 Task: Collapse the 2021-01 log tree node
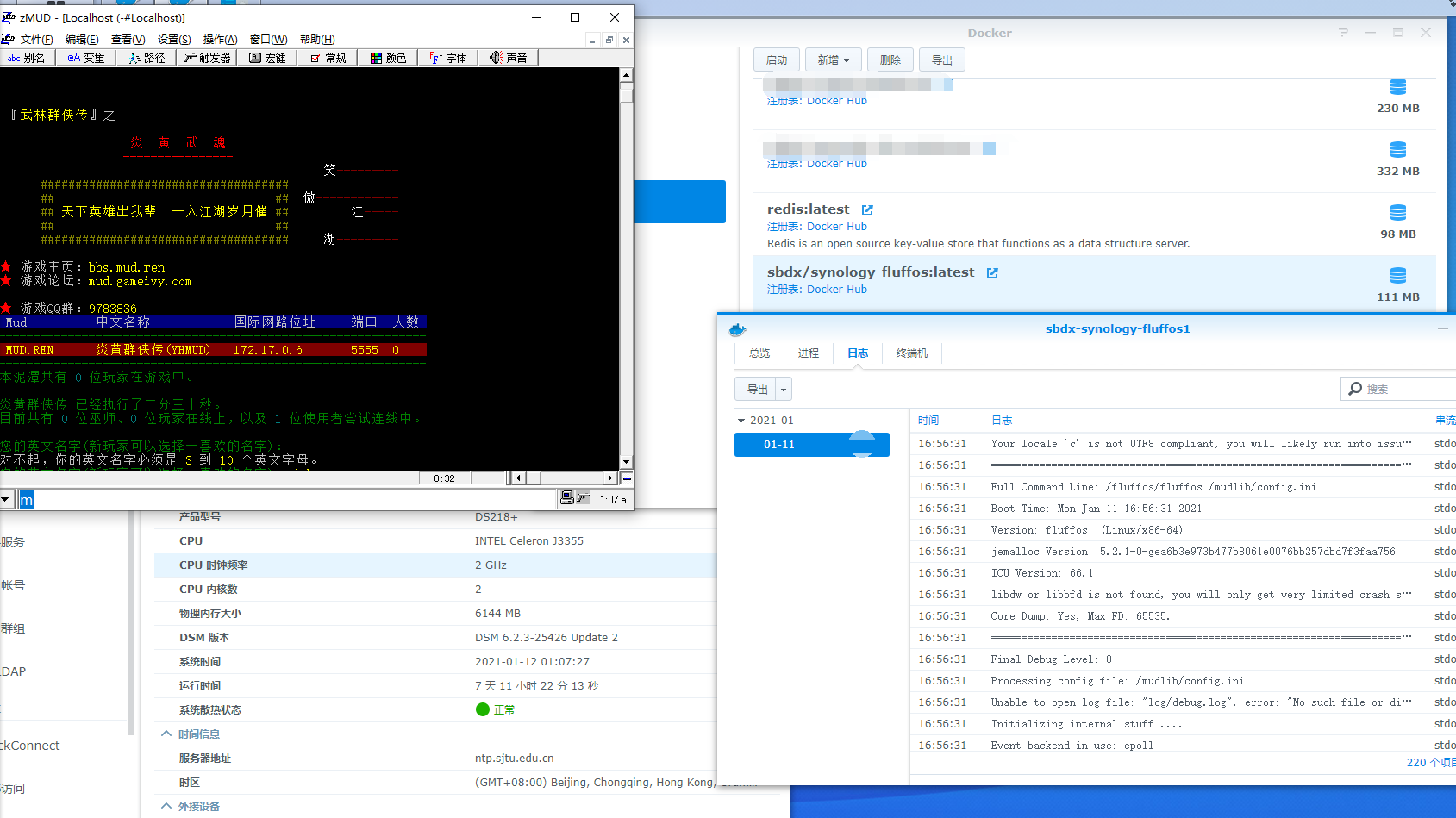coord(741,421)
